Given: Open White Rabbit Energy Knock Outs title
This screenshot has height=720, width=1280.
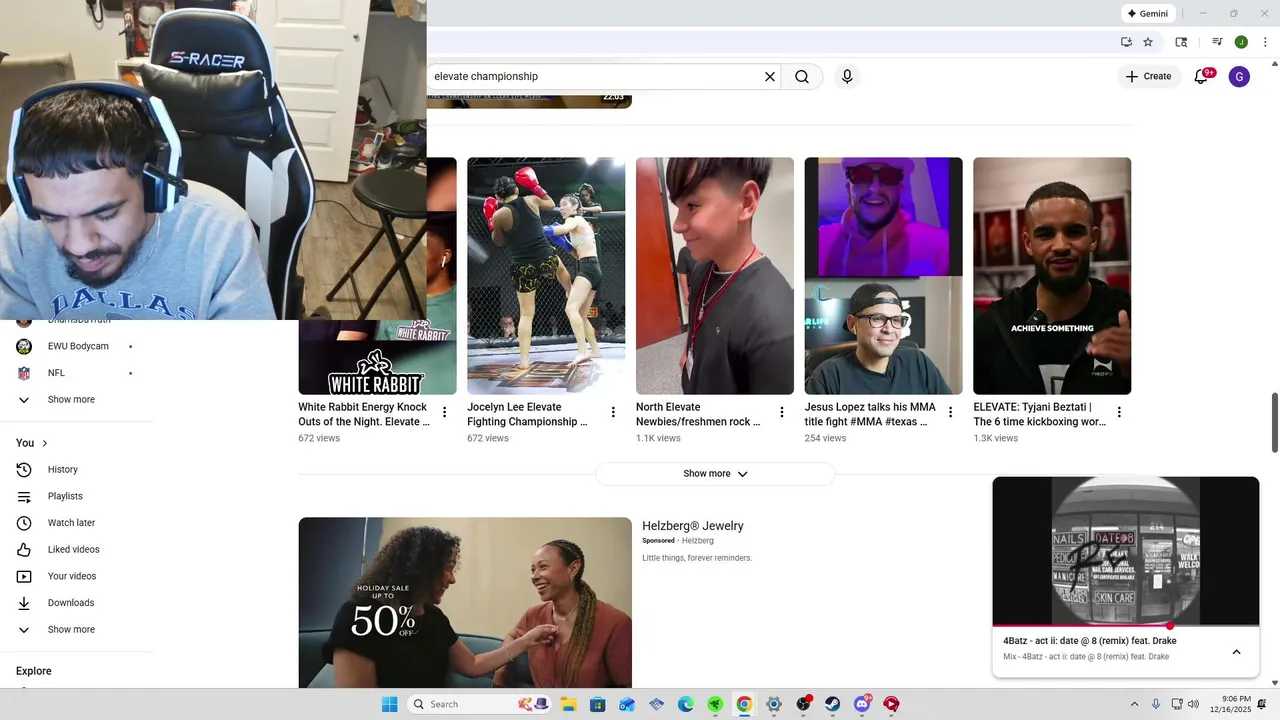Looking at the screenshot, I should coord(363,415).
